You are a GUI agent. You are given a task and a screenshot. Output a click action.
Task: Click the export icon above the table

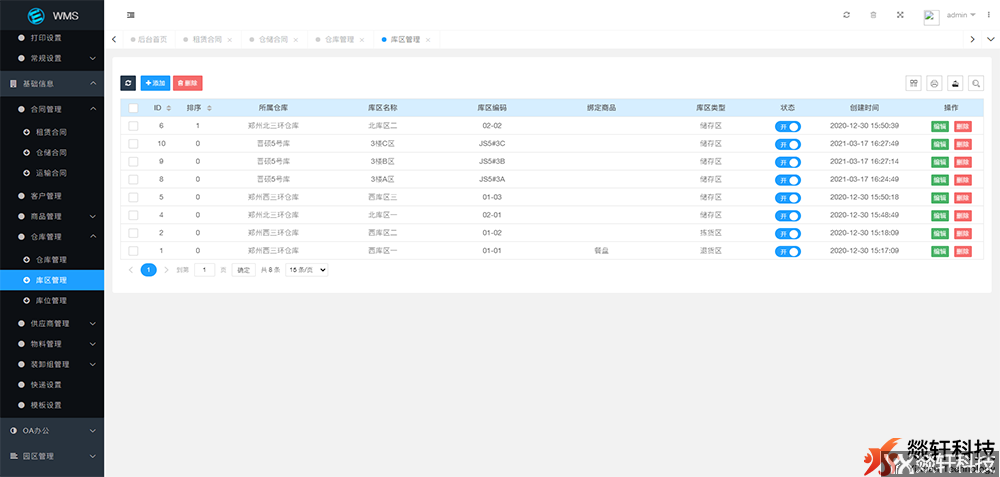point(955,84)
